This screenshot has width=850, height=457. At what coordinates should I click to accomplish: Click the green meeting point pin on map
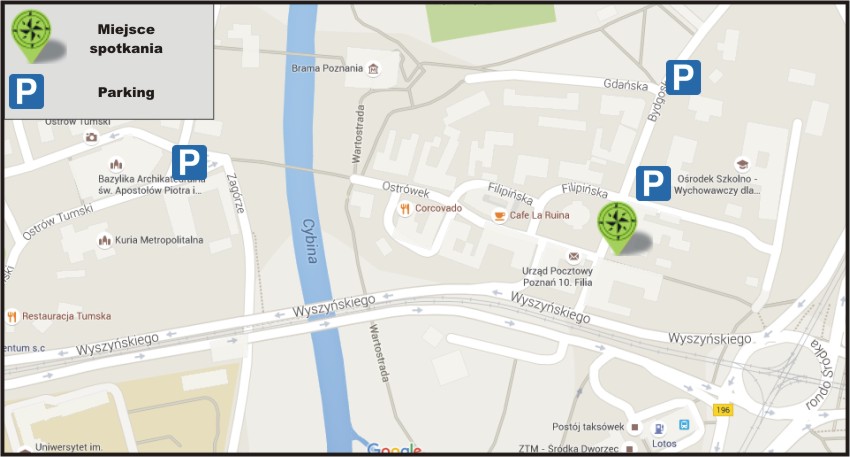tap(617, 227)
